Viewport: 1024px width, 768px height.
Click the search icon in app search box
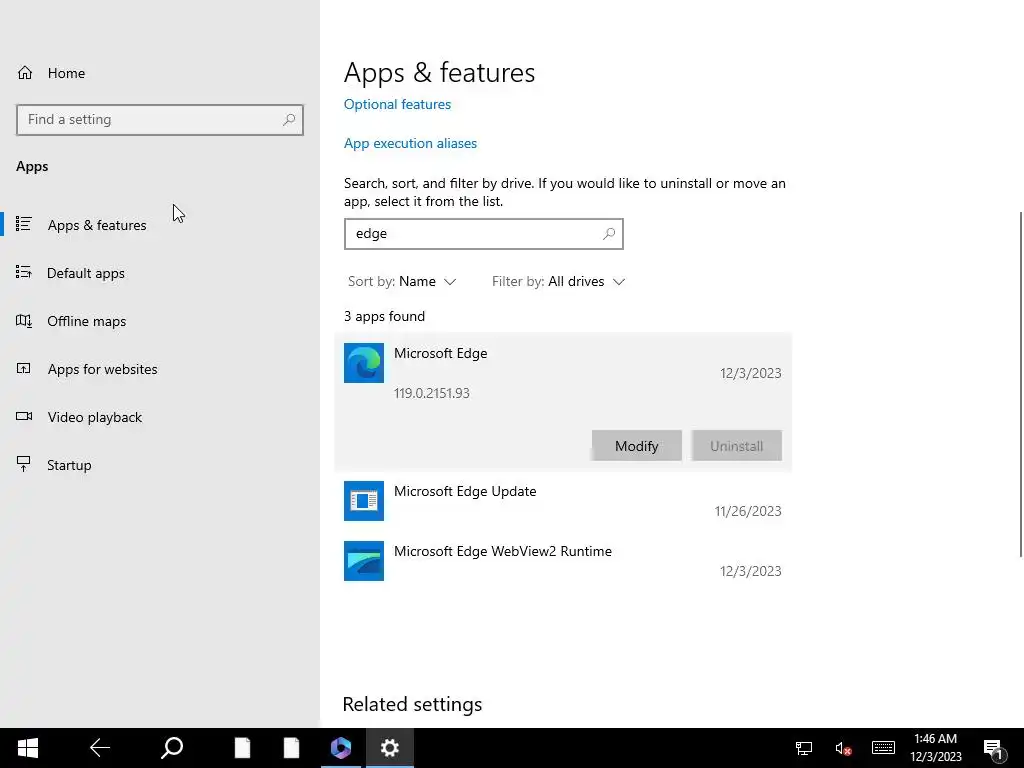point(609,234)
